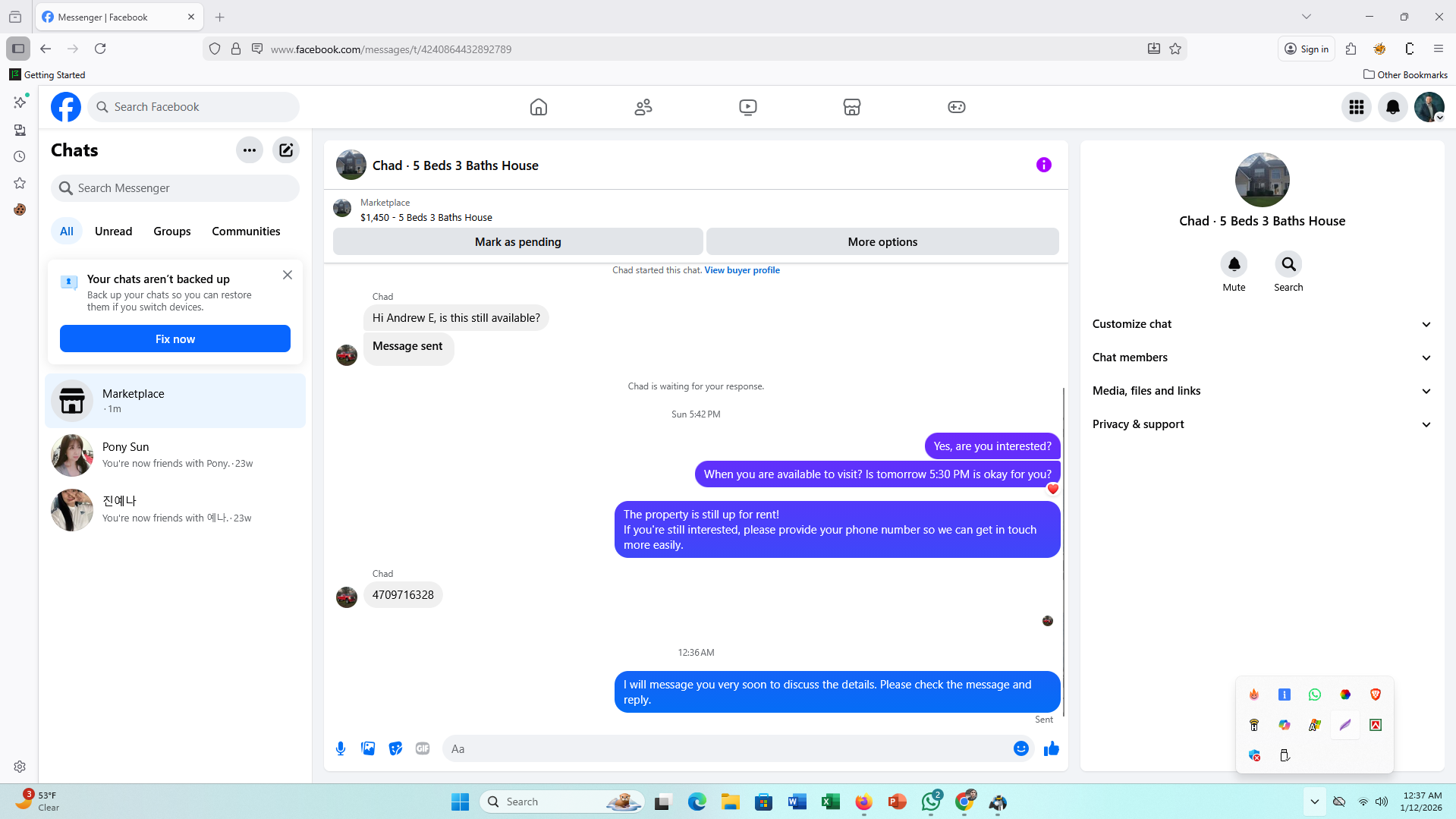Open the conversation information icon
Screen dimensions: 1456x819
pos(1044,165)
